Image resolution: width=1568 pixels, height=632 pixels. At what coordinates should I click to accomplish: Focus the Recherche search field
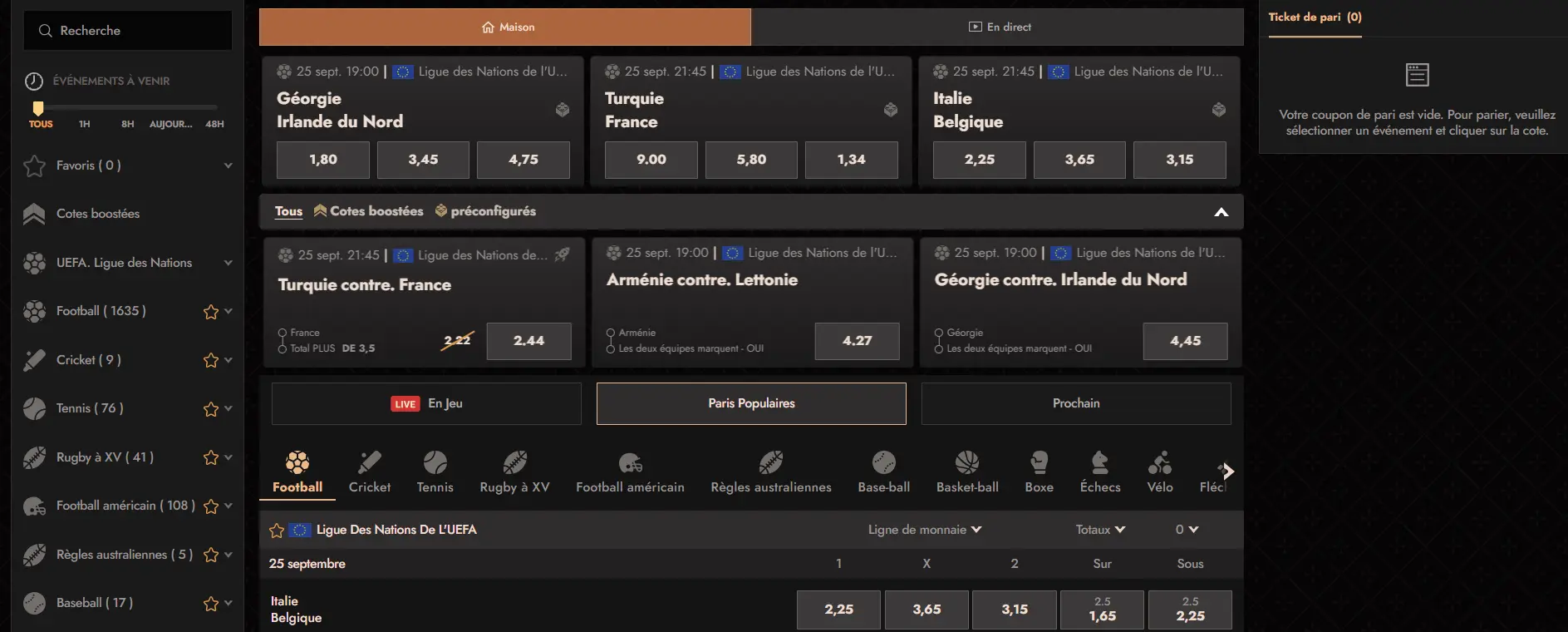128,31
